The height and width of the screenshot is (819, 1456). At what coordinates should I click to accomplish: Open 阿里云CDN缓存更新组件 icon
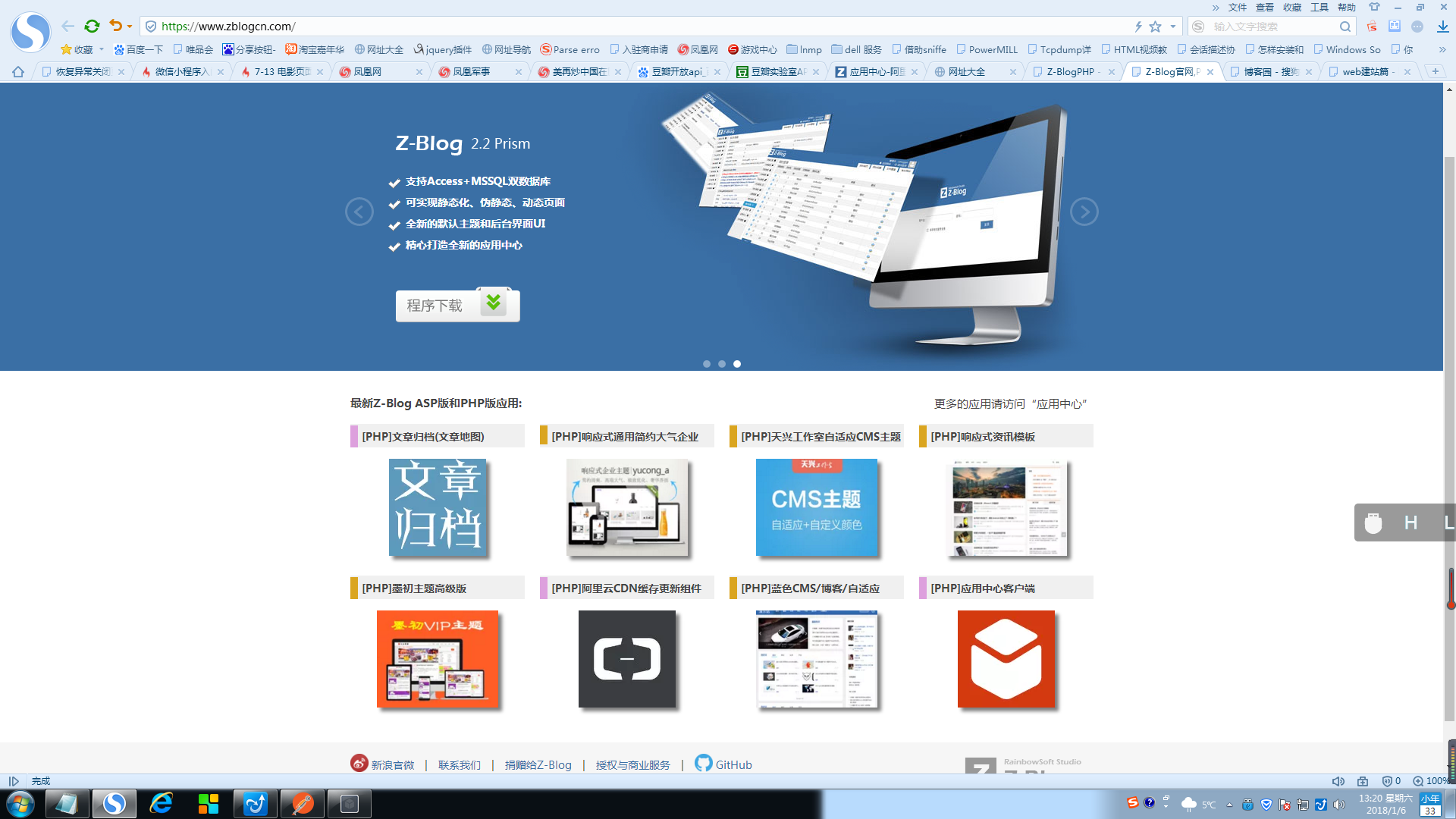627,659
